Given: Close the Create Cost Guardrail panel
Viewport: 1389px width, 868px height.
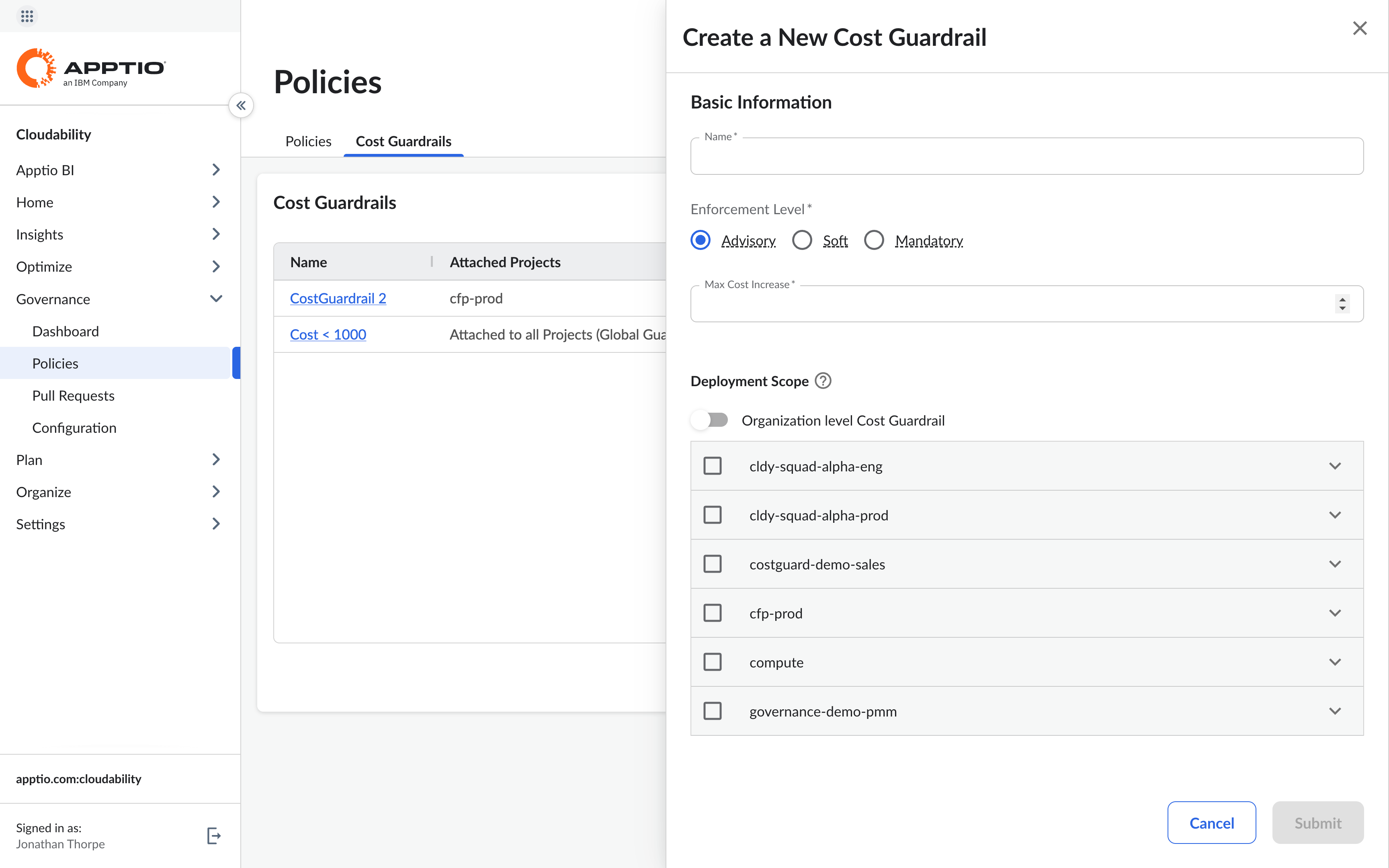Looking at the screenshot, I should coord(1360,28).
